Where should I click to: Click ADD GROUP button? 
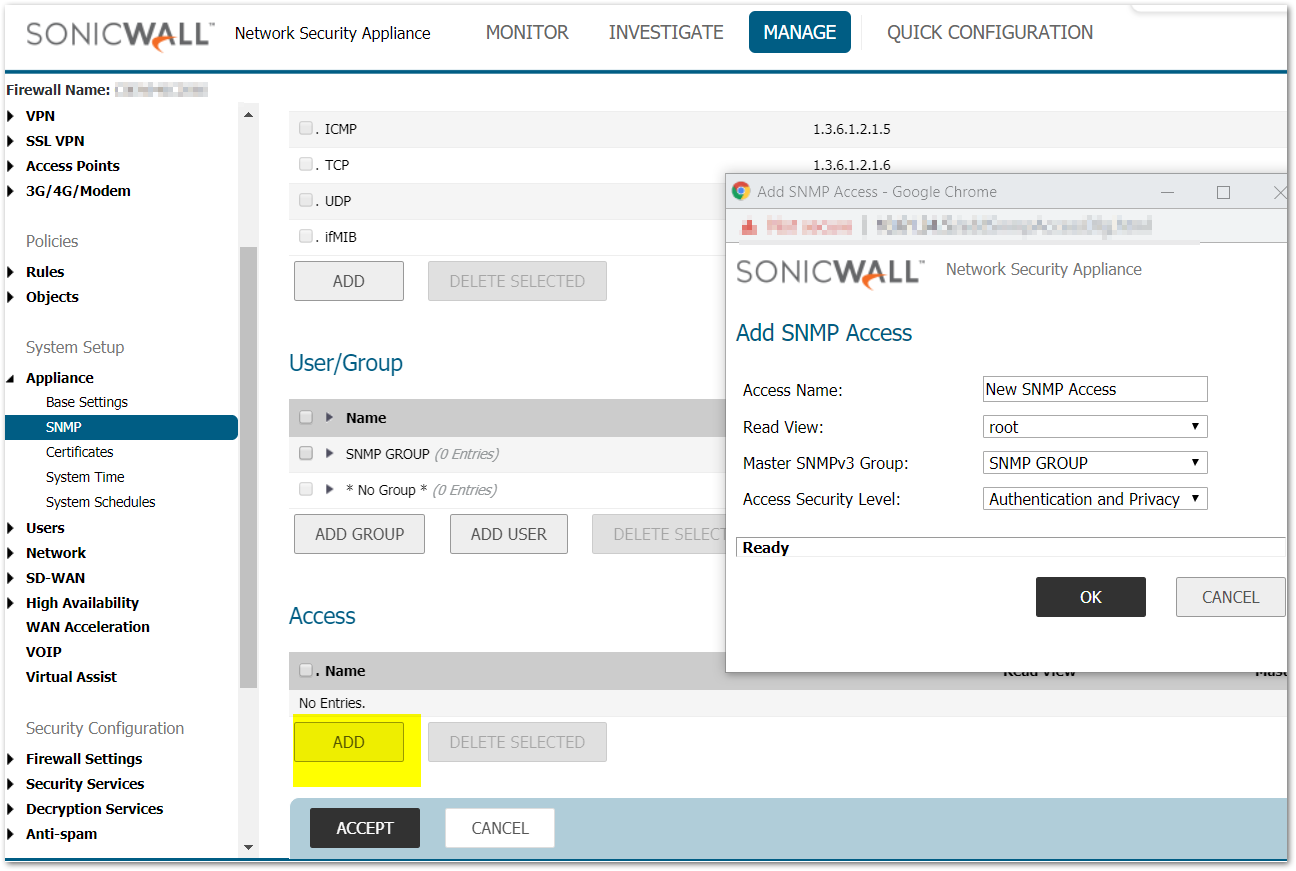point(359,534)
